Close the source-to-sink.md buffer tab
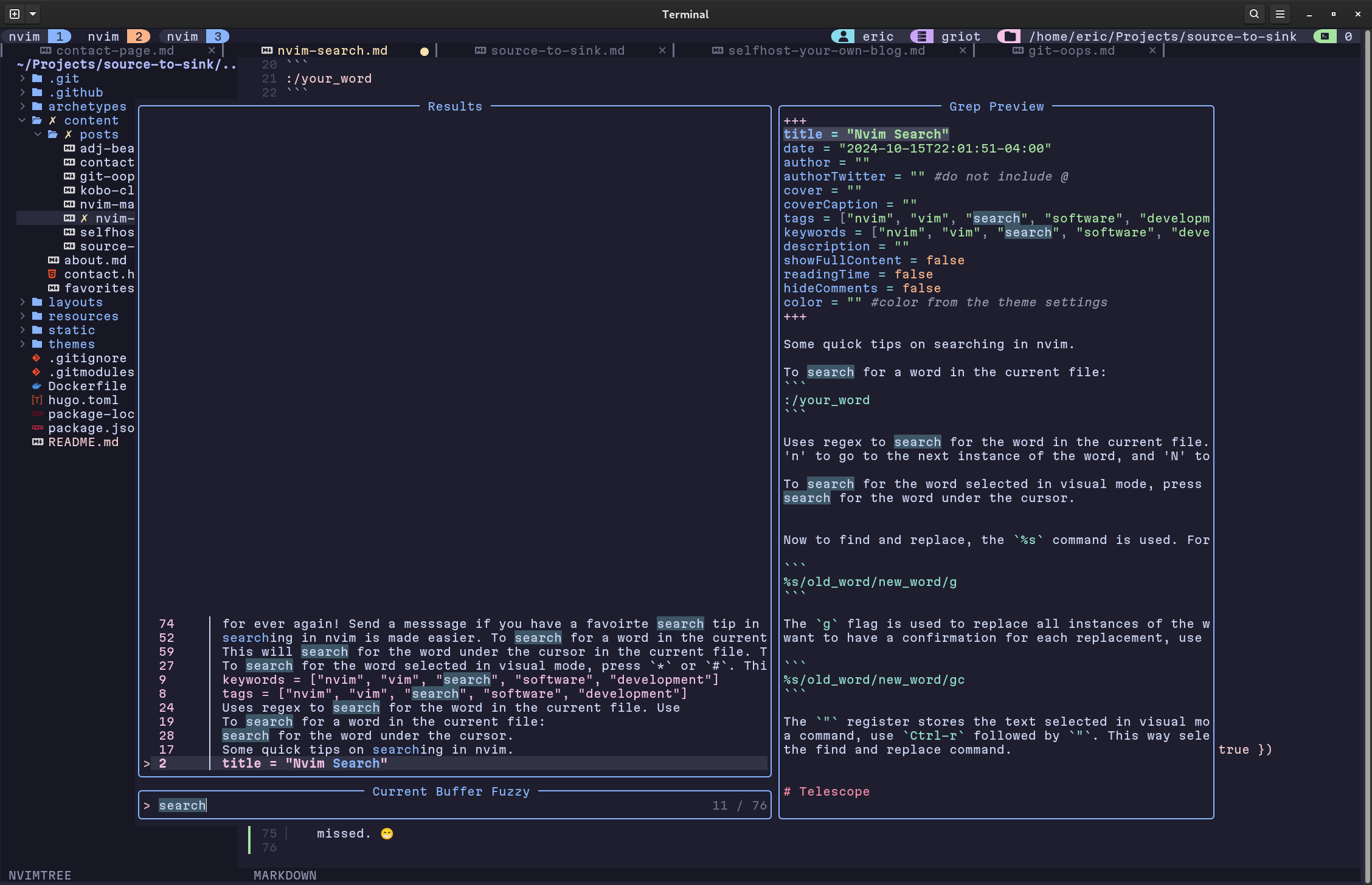1372x885 pixels. click(662, 50)
